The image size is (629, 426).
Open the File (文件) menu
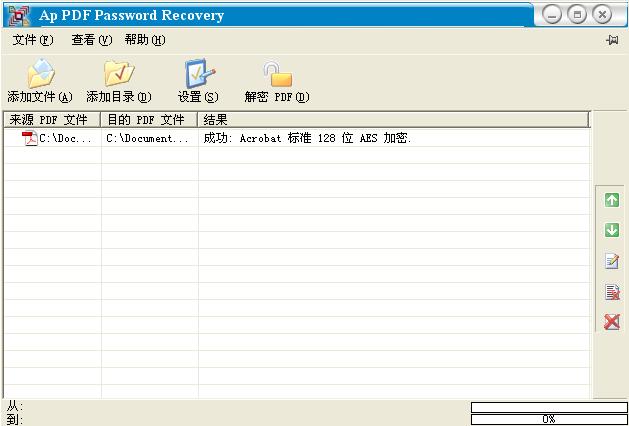tap(33, 40)
